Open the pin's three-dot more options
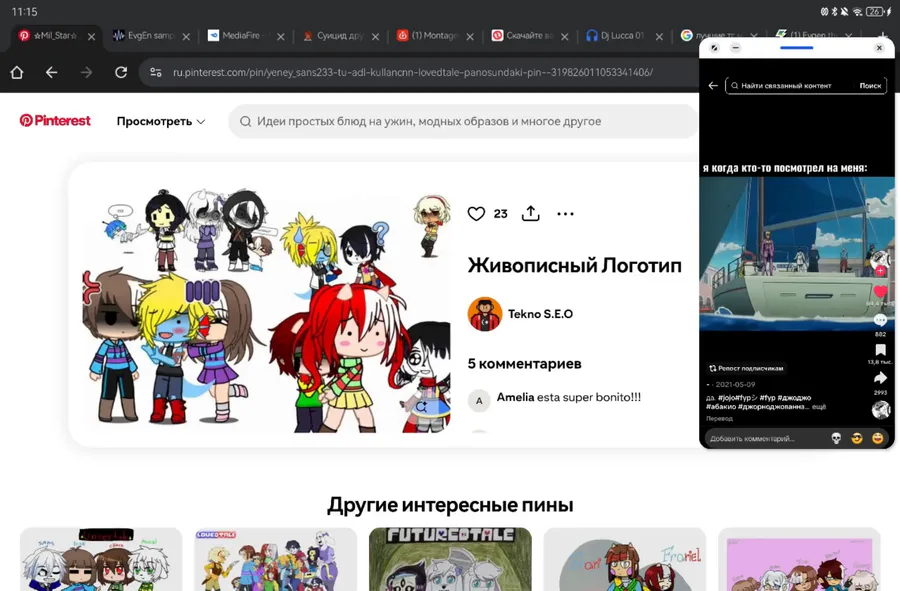The image size is (900, 591). [x=565, y=214]
